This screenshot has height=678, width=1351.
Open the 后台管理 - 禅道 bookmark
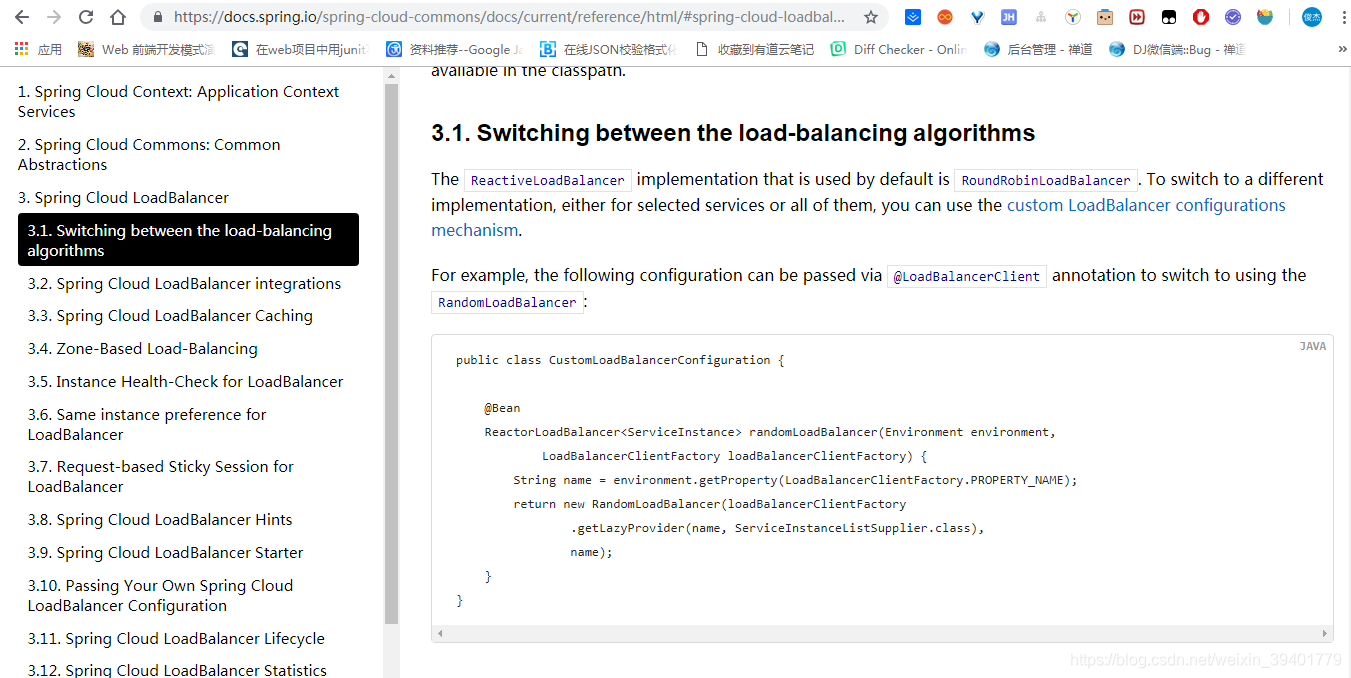[1038, 49]
